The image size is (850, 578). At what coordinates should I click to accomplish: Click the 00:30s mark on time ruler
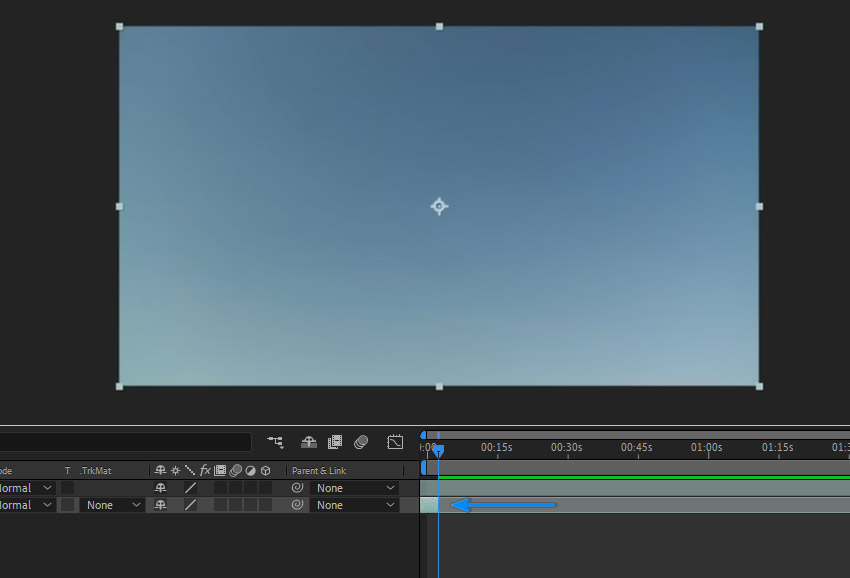pyautogui.click(x=567, y=448)
